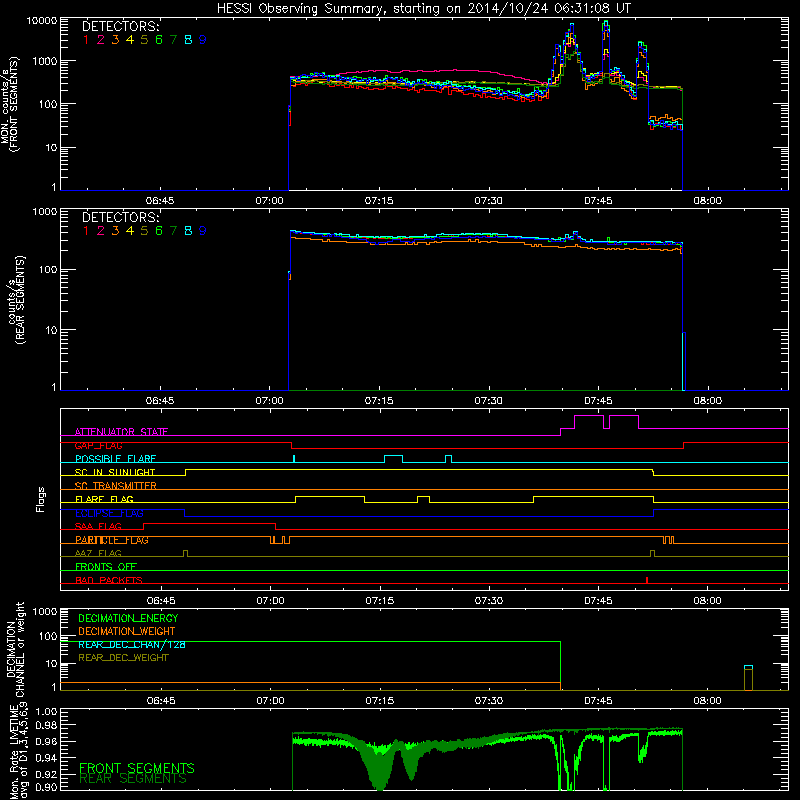Select olive detector 5 in front segments legend

coord(144,40)
